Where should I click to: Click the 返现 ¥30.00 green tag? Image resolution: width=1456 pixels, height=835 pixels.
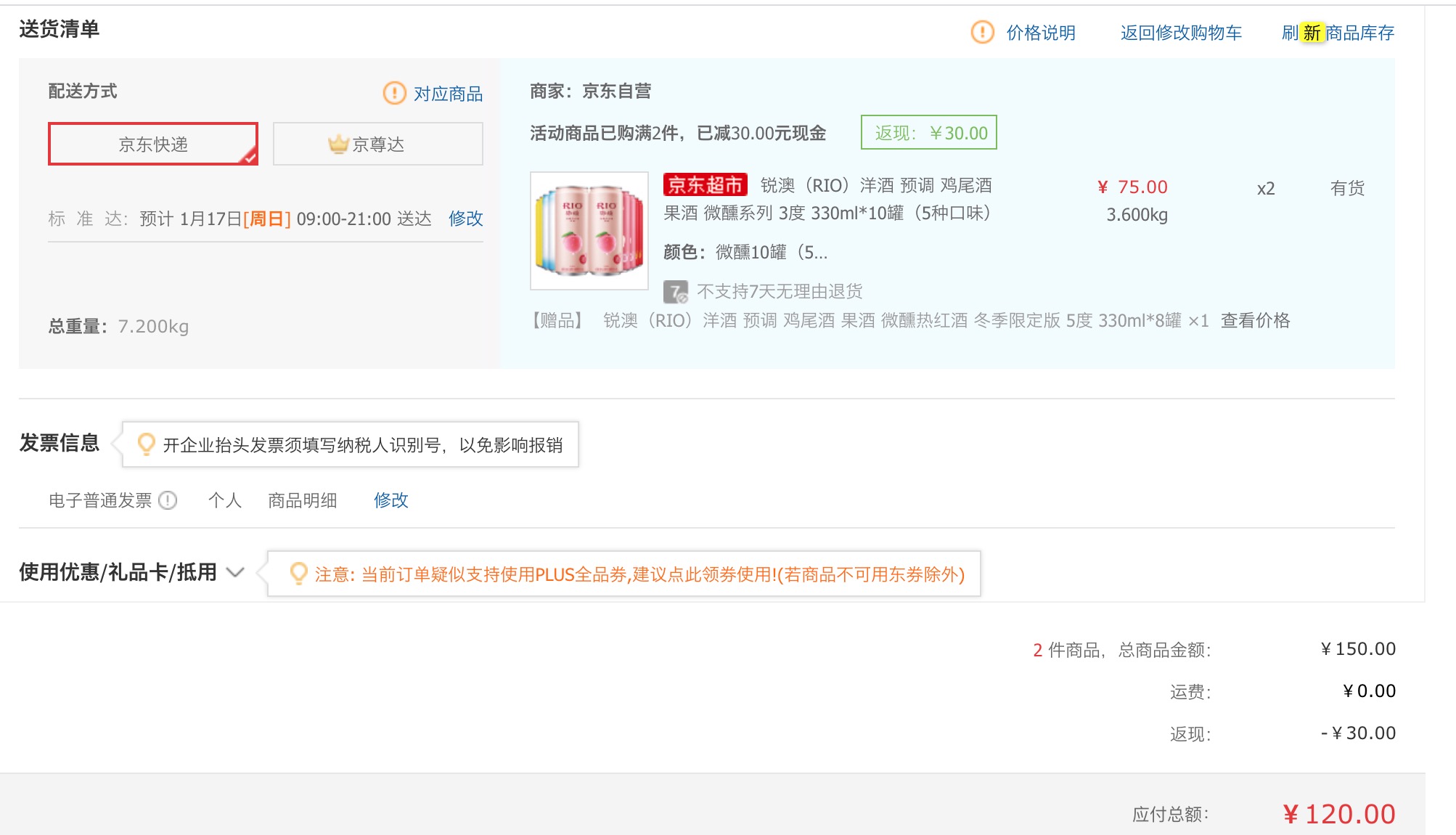(928, 132)
